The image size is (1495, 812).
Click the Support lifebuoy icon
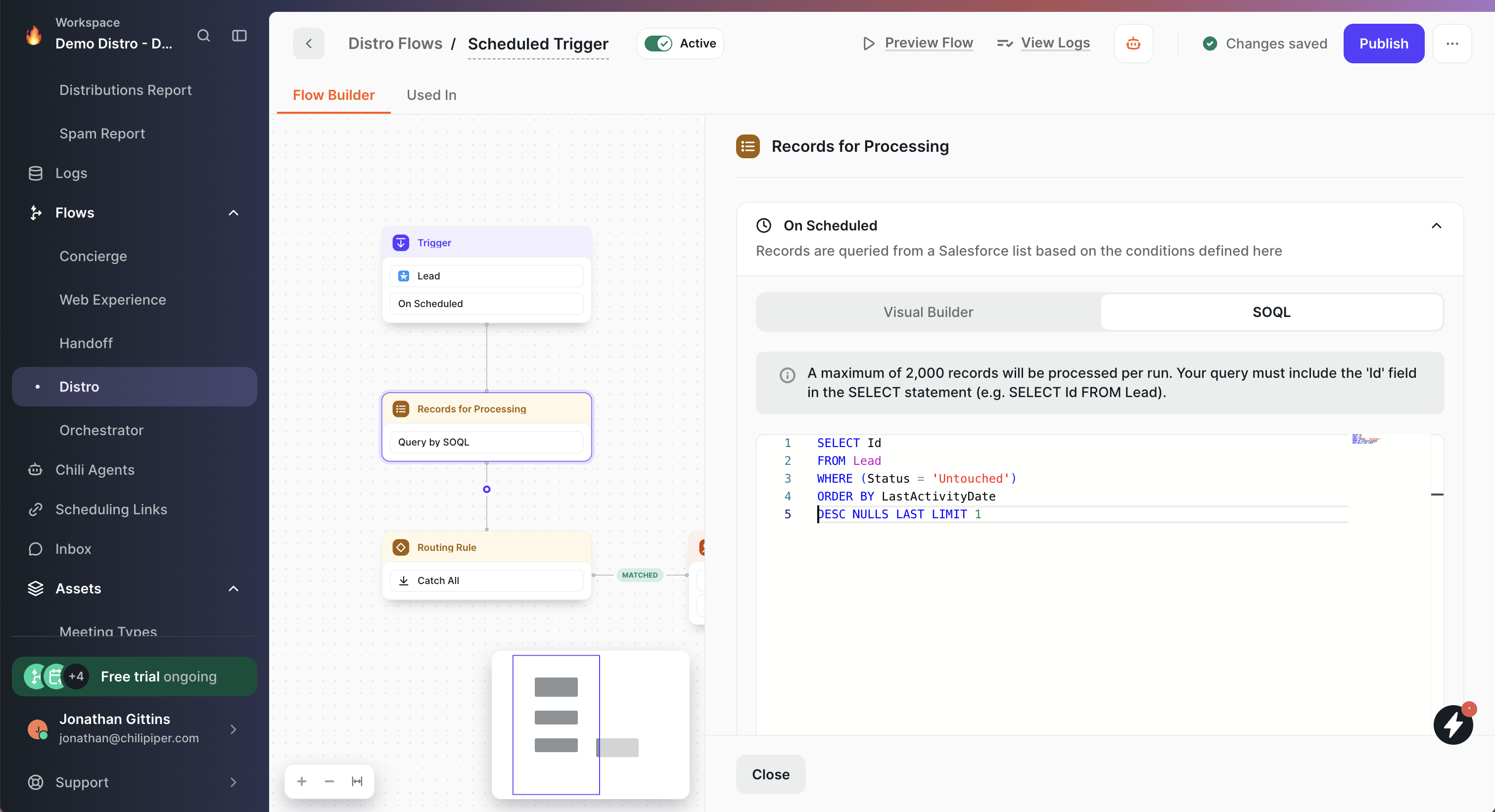coord(36,782)
